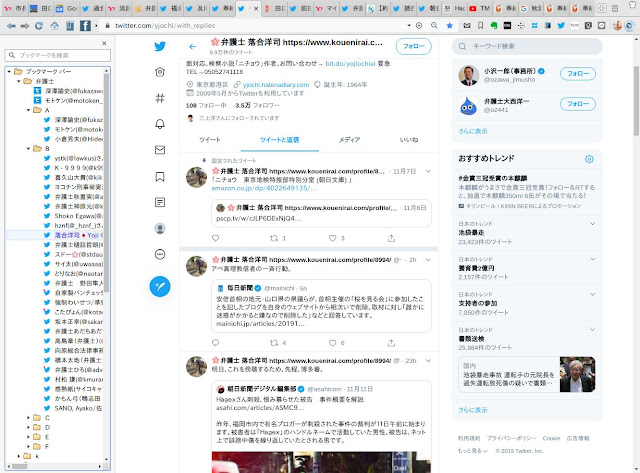640x473 pixels.
Task: Follow 弁護士大西洋一 account
Action: 578,104
